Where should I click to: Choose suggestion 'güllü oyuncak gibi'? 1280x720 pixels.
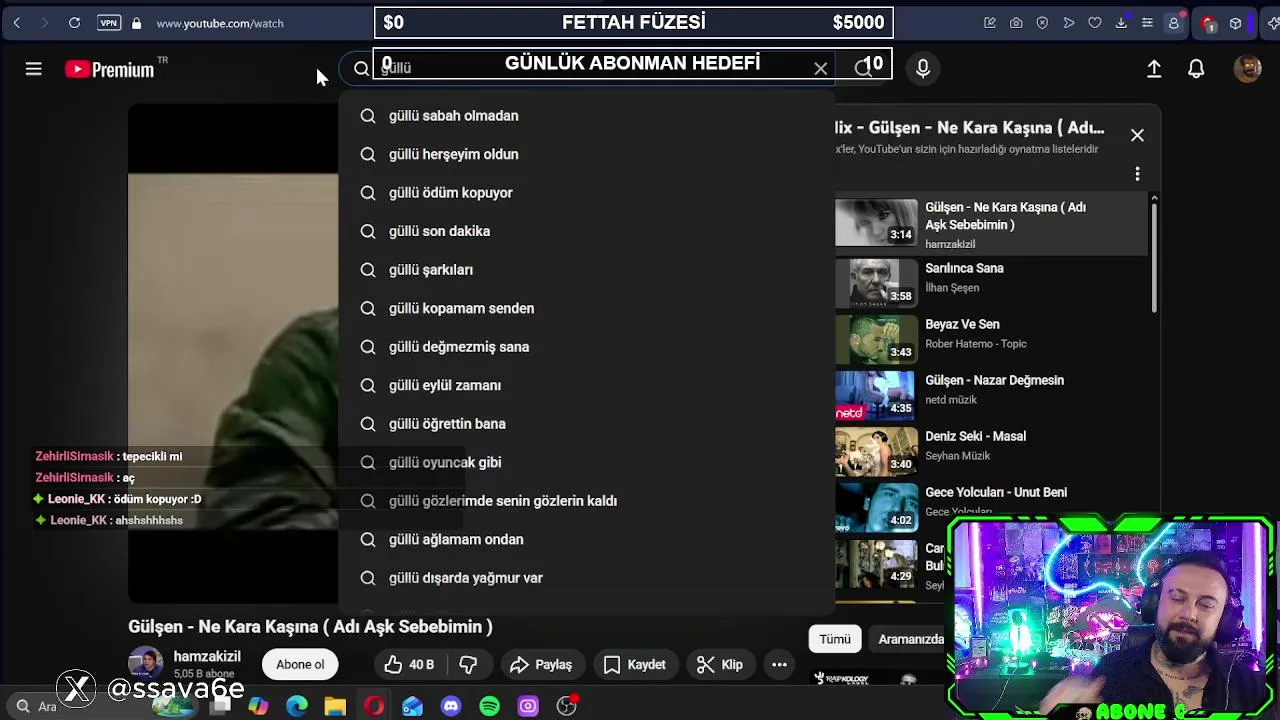tap(586, 462)
